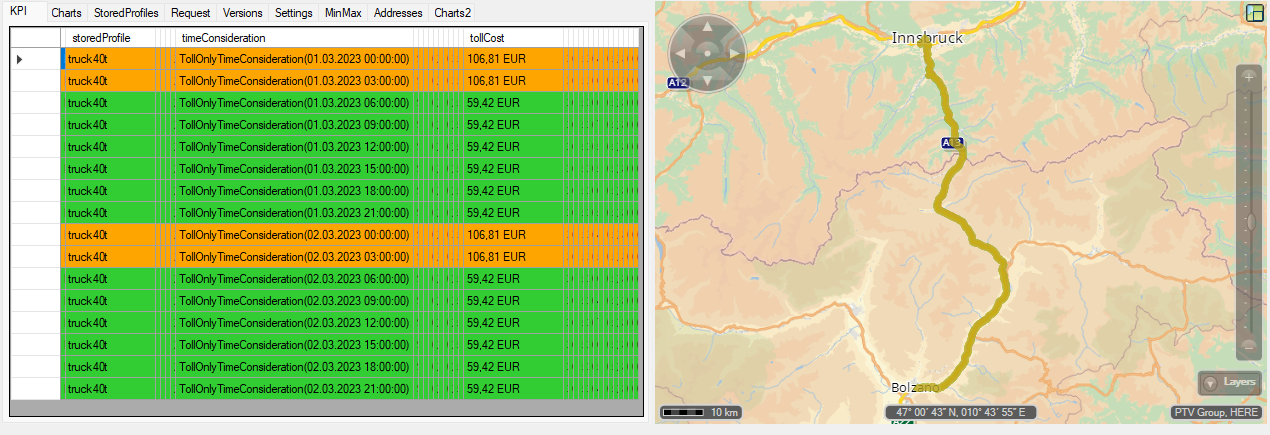Go to the Addresses tab
Viewport: 1270px width, 435px height.
click(x=399, y=13)
